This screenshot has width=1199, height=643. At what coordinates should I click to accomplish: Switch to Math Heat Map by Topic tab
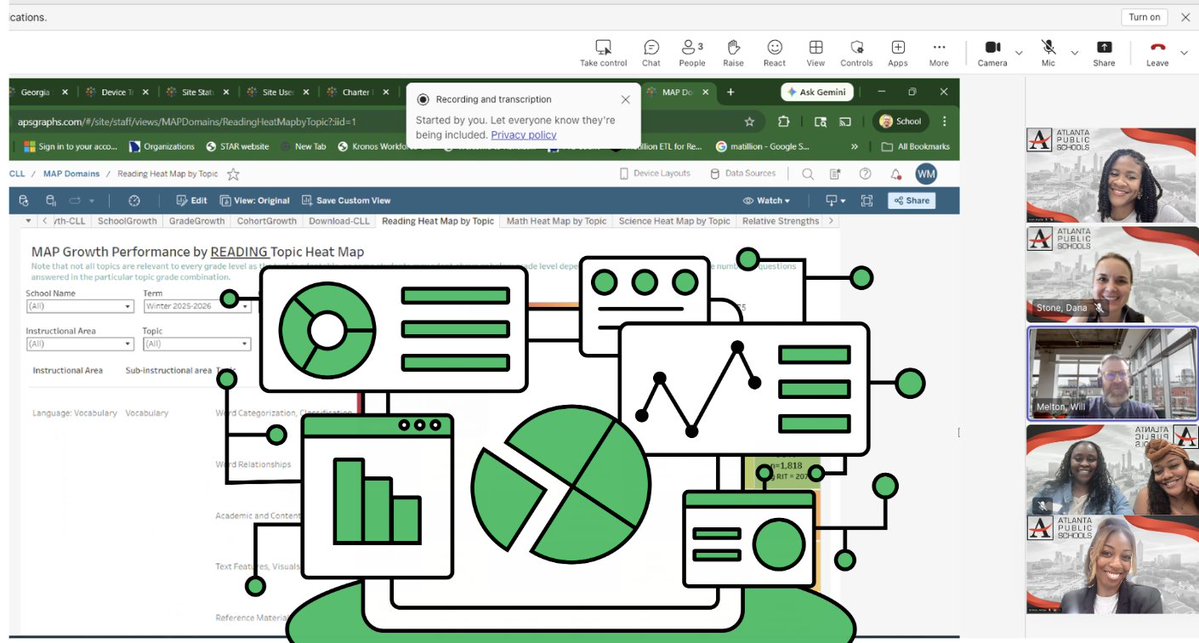coord(556,221)
